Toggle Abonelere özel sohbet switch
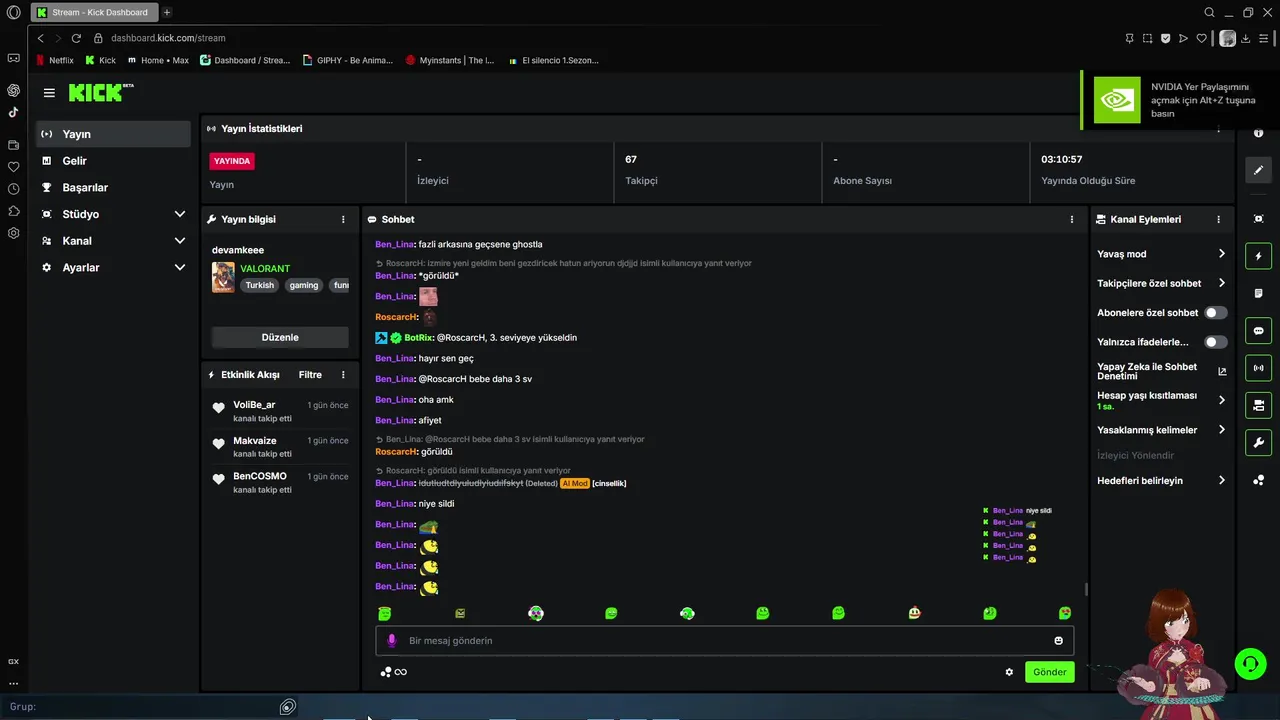 pos(1215,313)
